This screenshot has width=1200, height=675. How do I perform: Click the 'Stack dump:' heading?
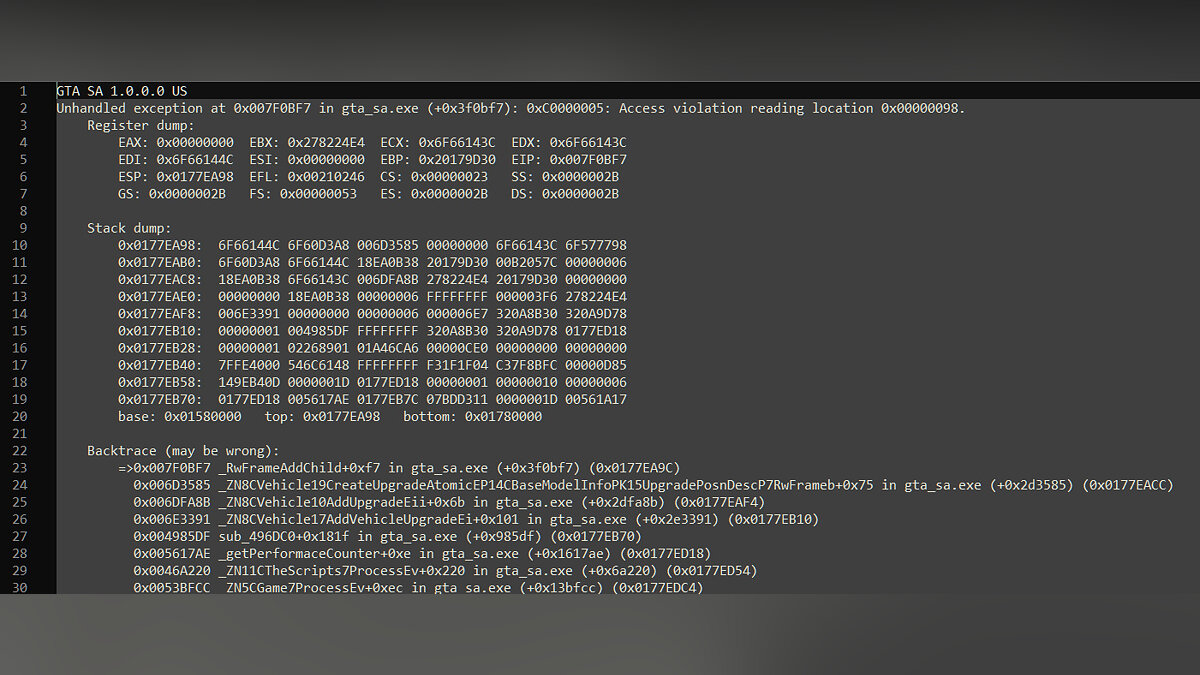pos(129,228)
